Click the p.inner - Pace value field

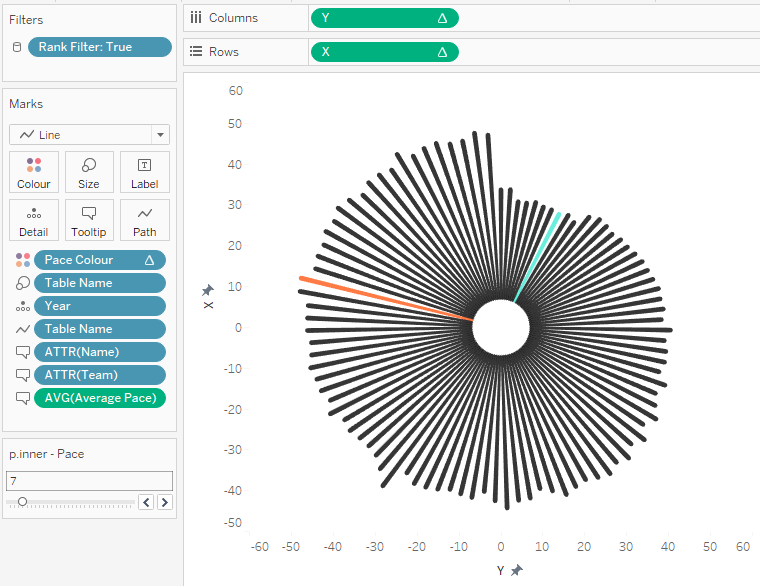point(89,481)
